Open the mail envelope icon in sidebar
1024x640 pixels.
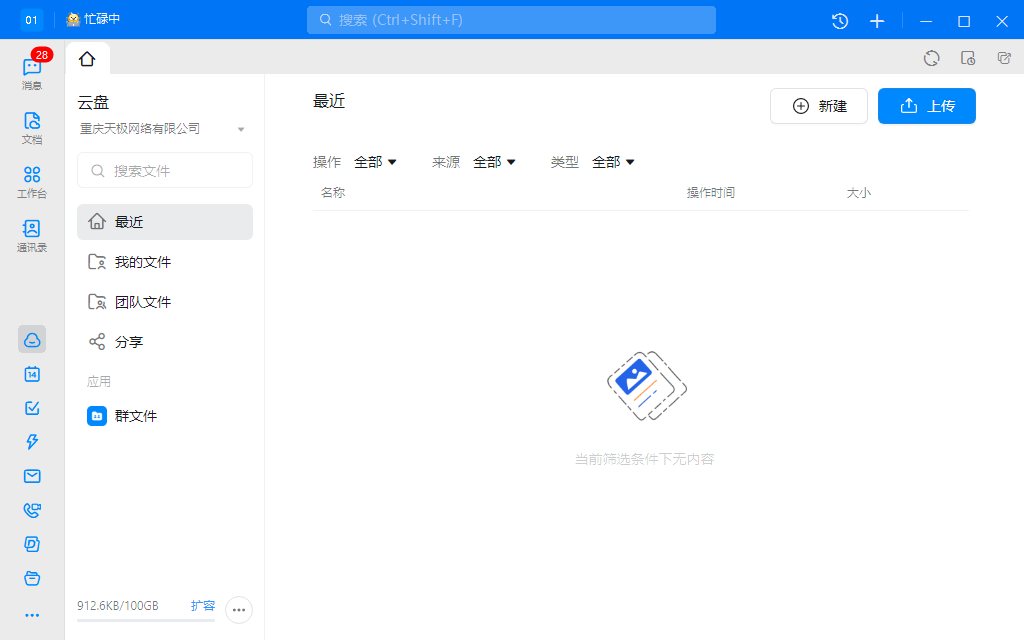tap(31, 476)
